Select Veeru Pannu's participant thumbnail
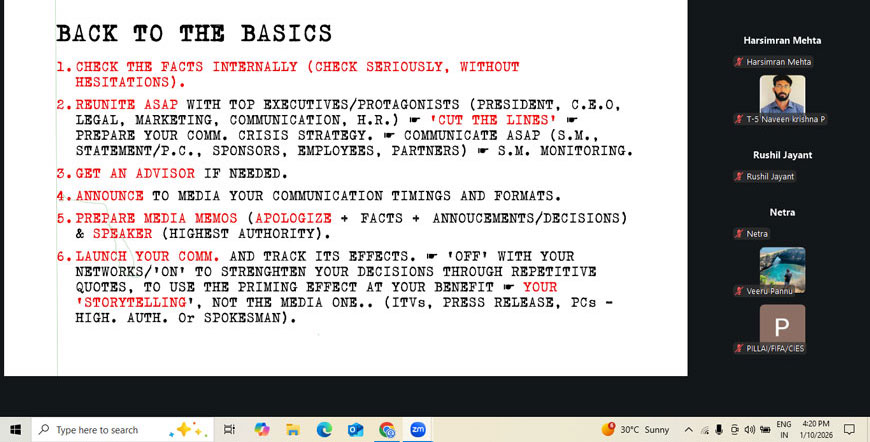The image size is (870, 442). point(781,268)
